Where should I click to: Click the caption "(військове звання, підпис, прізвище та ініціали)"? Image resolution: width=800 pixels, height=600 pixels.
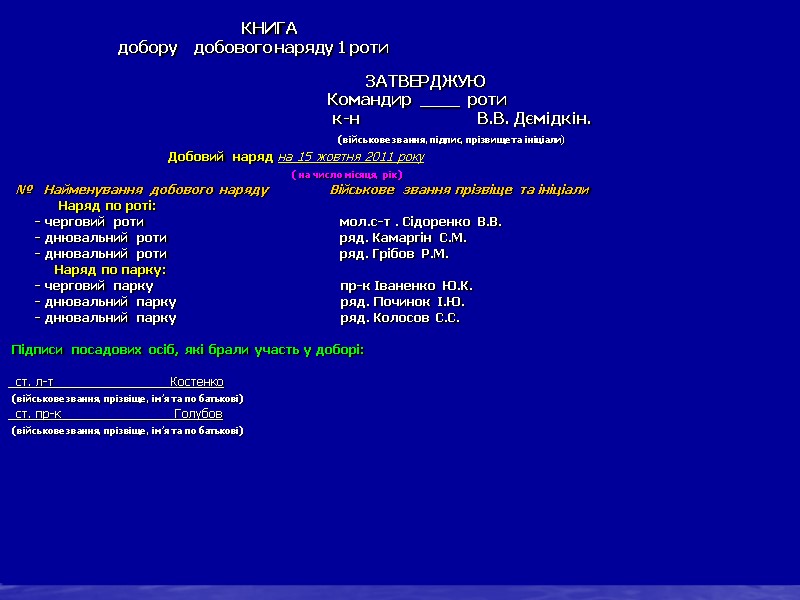point(451,140)
